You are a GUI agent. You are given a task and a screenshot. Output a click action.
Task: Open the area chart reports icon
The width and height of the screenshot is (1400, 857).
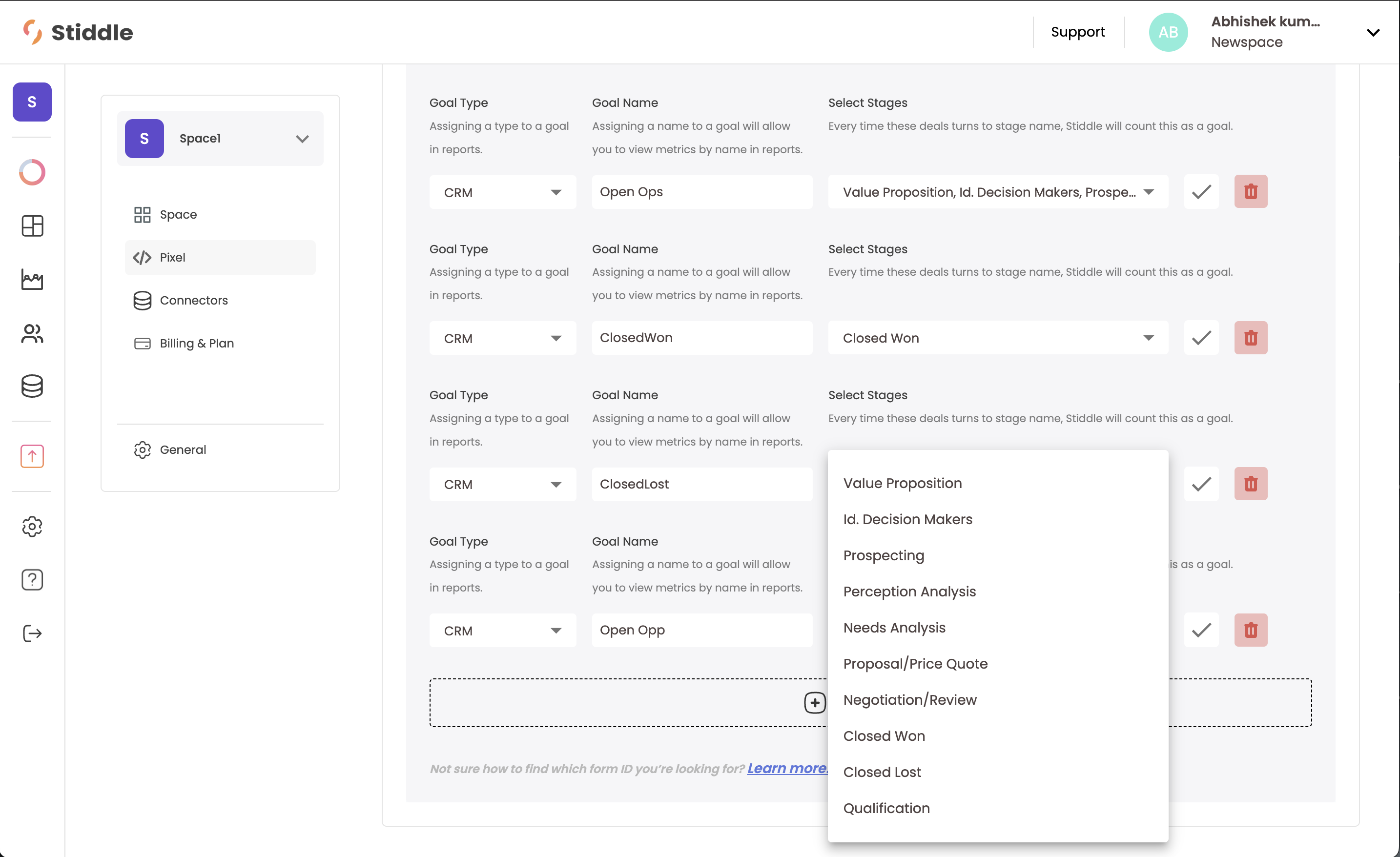[x=32, y=280]
